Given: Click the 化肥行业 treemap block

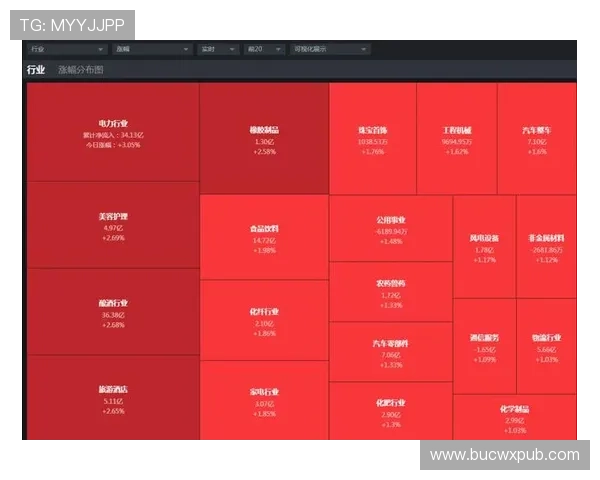Looking at the screenshot, I should pyautogui.click(x=391, y=411).
